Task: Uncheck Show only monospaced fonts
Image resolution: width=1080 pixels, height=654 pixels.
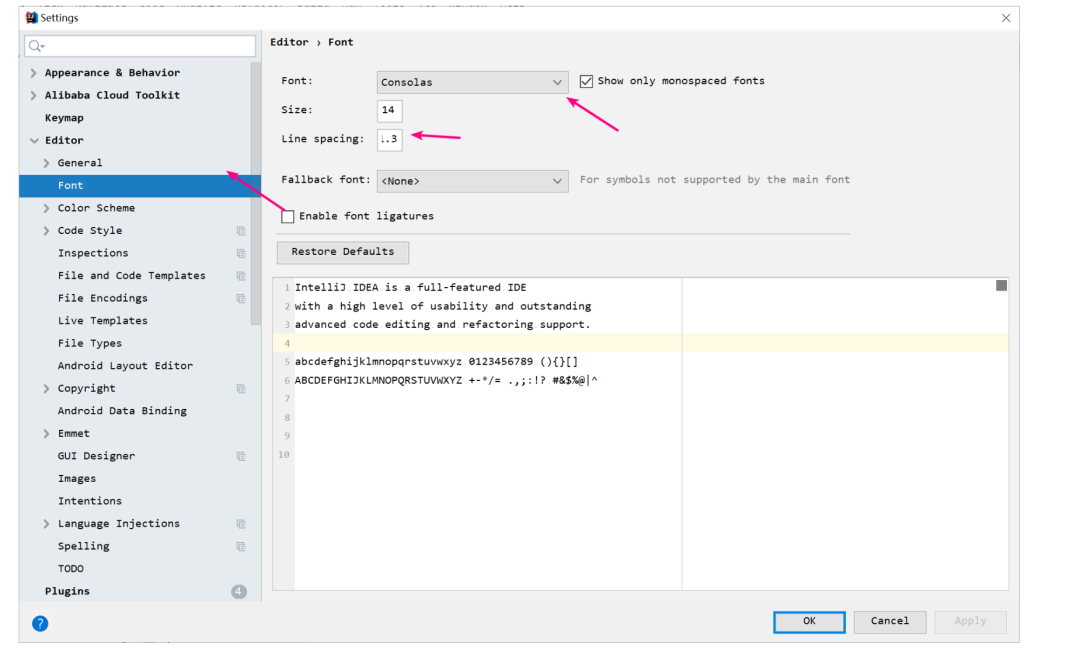Action: click(x=586, y=81)
